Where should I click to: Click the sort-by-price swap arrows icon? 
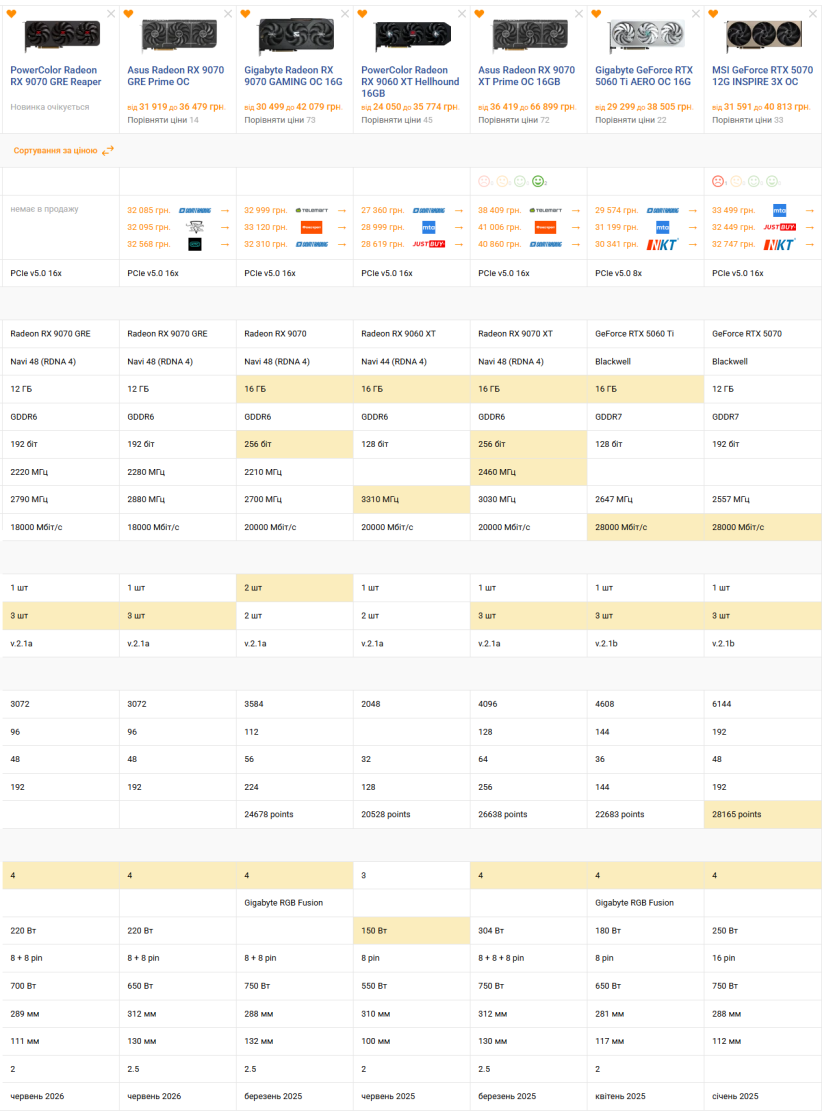[107, 151]
